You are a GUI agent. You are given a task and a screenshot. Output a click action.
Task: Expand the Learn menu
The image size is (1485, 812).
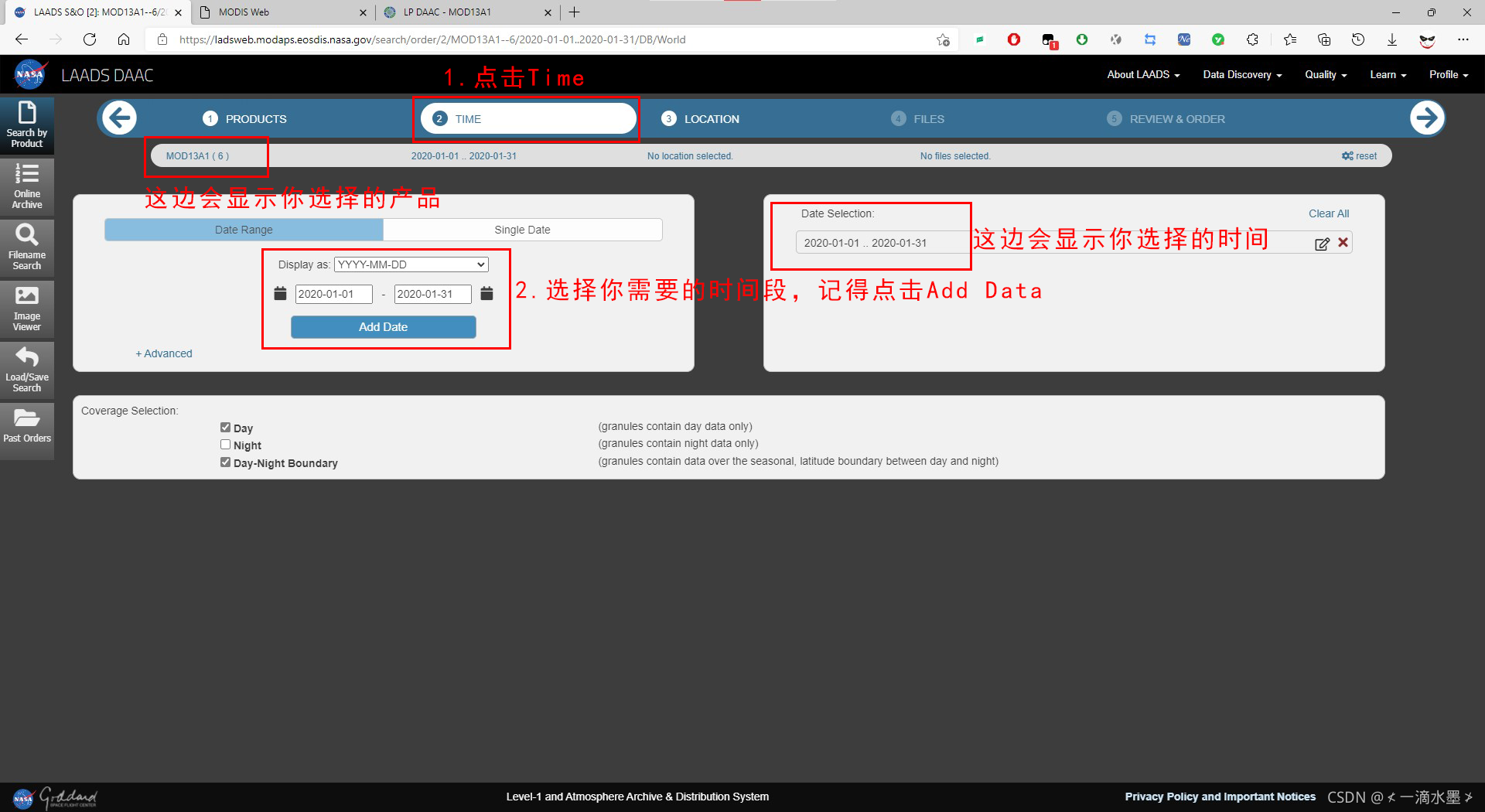tap(1388, 75)
